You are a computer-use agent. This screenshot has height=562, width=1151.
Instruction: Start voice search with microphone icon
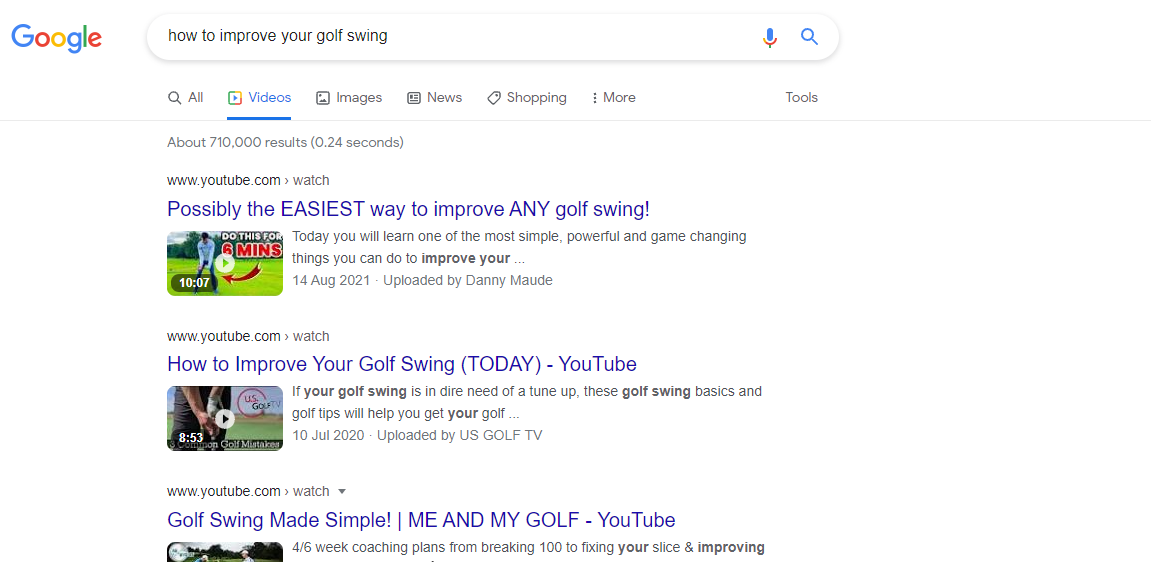(x=769, y=37)
